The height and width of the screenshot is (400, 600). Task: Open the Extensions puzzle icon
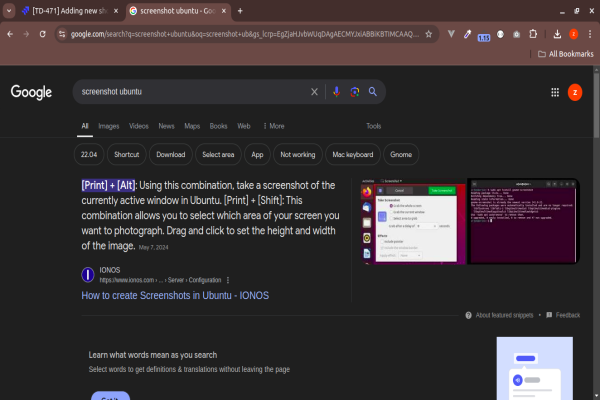pyautogui.click(x=533, y=34)
